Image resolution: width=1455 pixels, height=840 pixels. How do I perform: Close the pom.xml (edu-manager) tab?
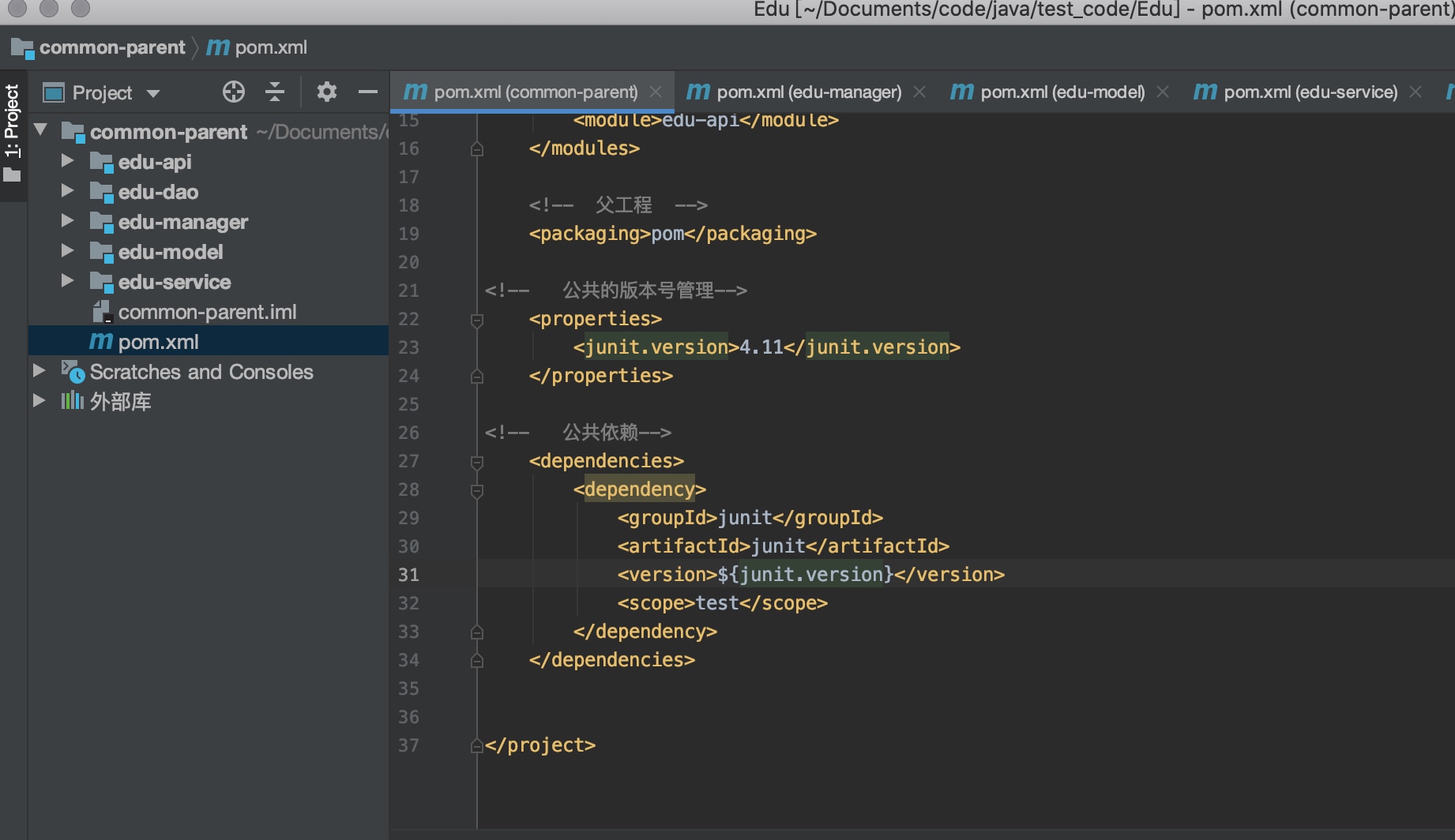click(x=919, y=92)
